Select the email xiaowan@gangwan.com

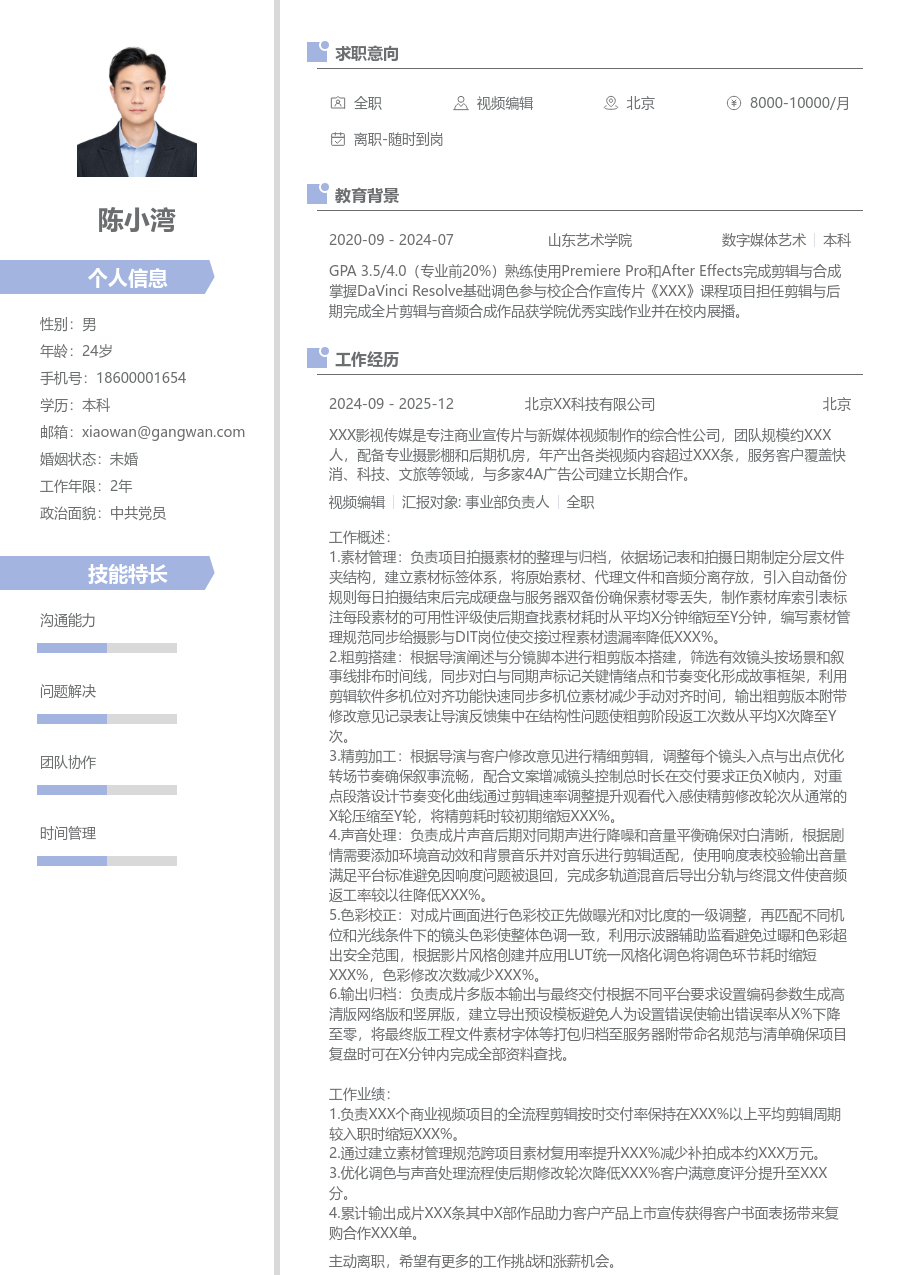pos(163,432)
